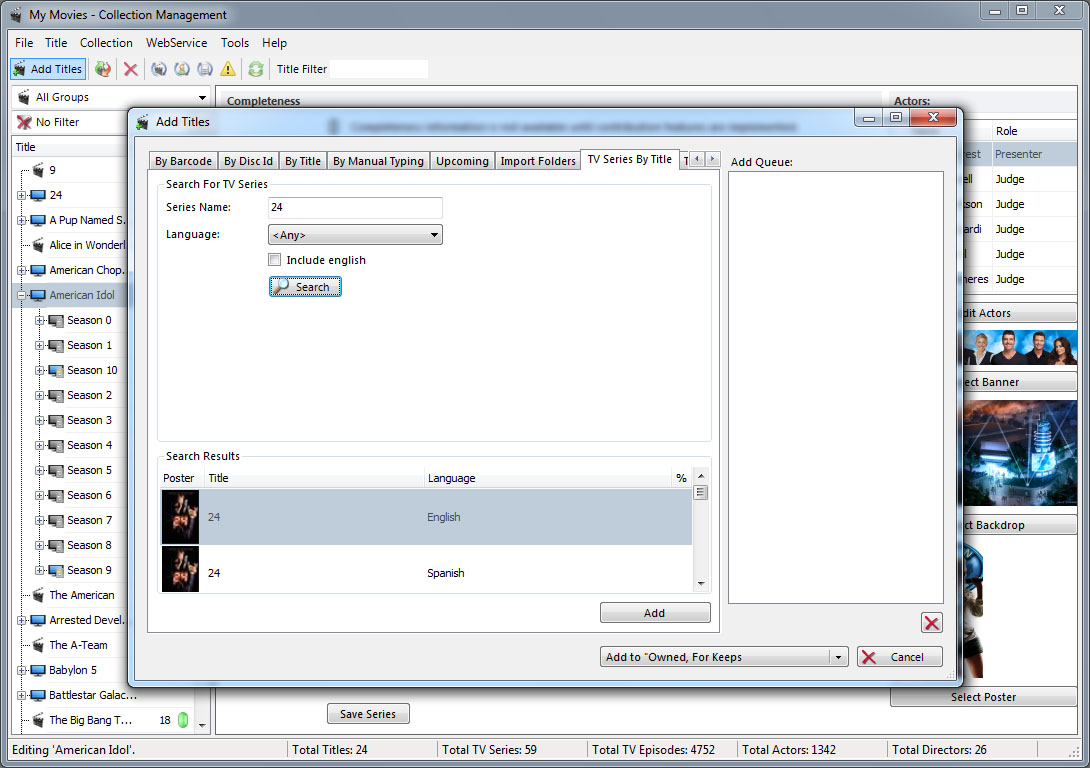
Task: Select the English 24 search result
Action: pos(426,517)
